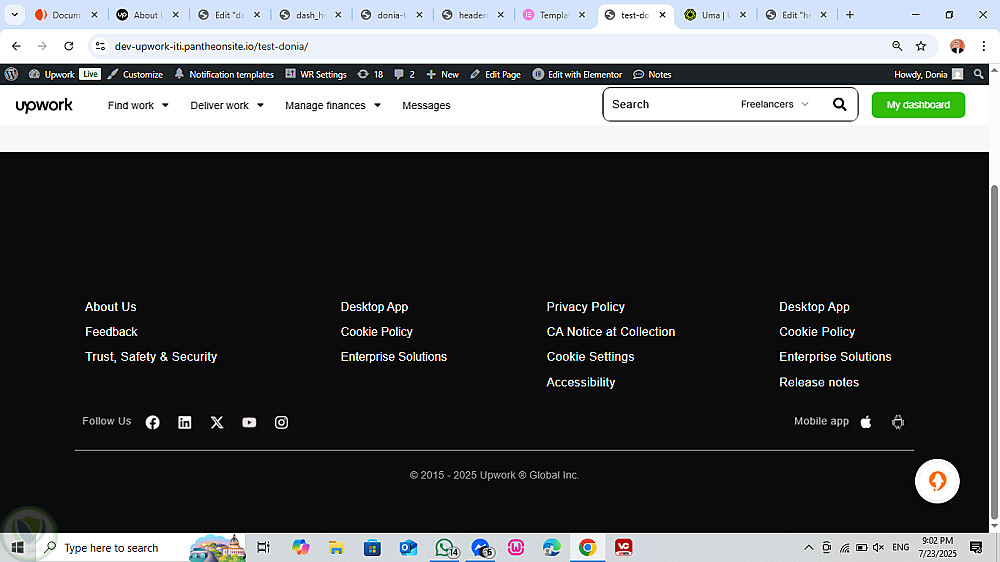Open File Explorer from the taskbar
Image resolution: width=1000 pixels, height=562 pixels.
(336, 547)
